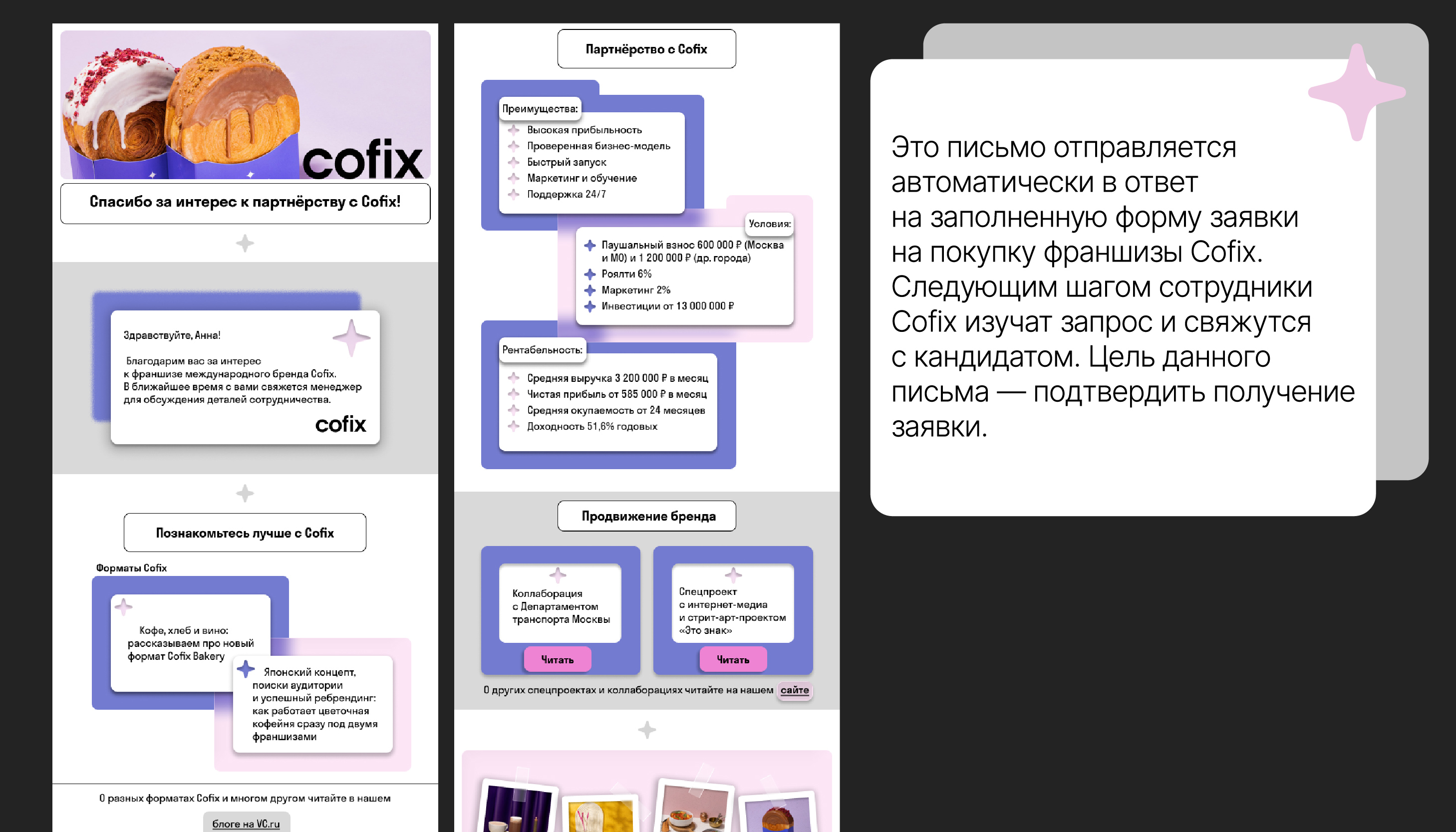
Task: Click the cofix logo in the header banner
Action: coord(362,159)
